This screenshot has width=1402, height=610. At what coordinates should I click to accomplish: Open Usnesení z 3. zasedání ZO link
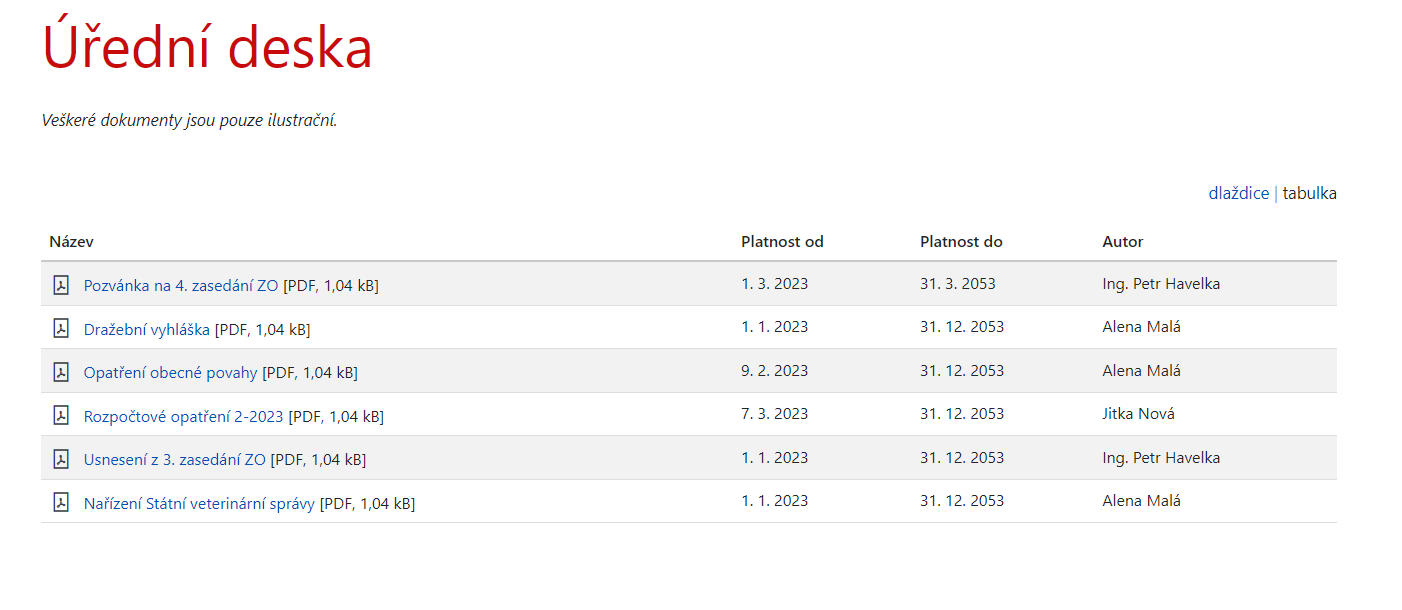[174, 459]
